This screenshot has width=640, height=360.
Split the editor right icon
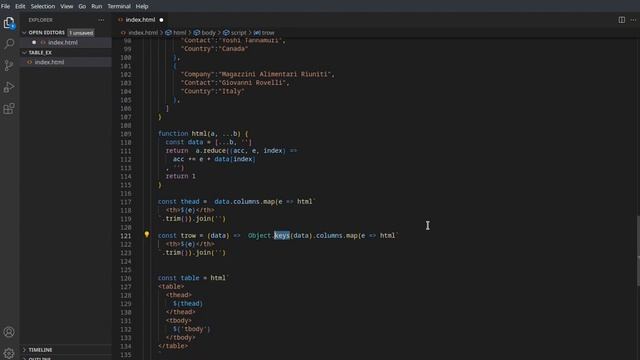tap(621, 20)
